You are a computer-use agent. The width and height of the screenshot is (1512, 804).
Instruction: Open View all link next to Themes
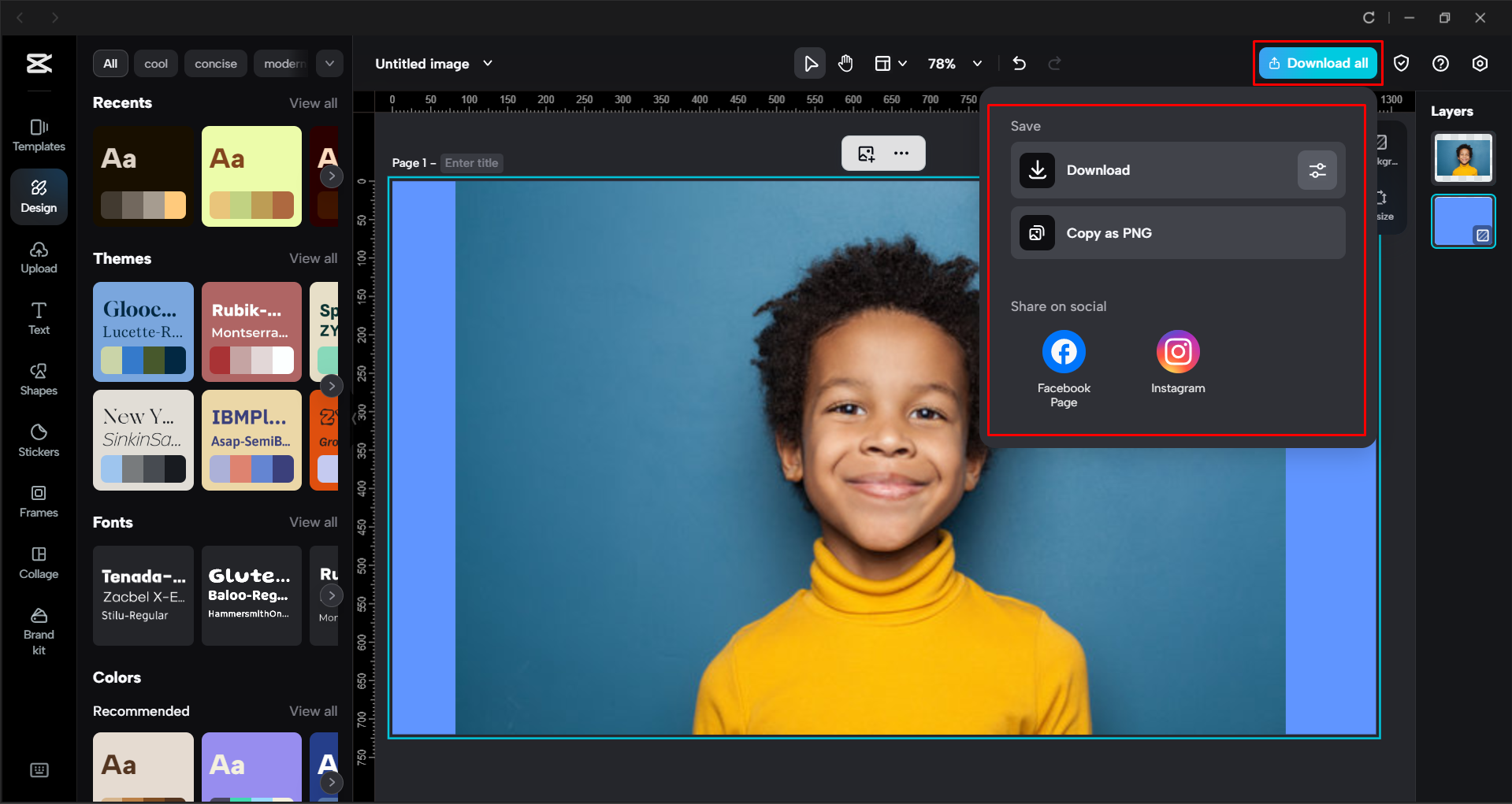313,258
